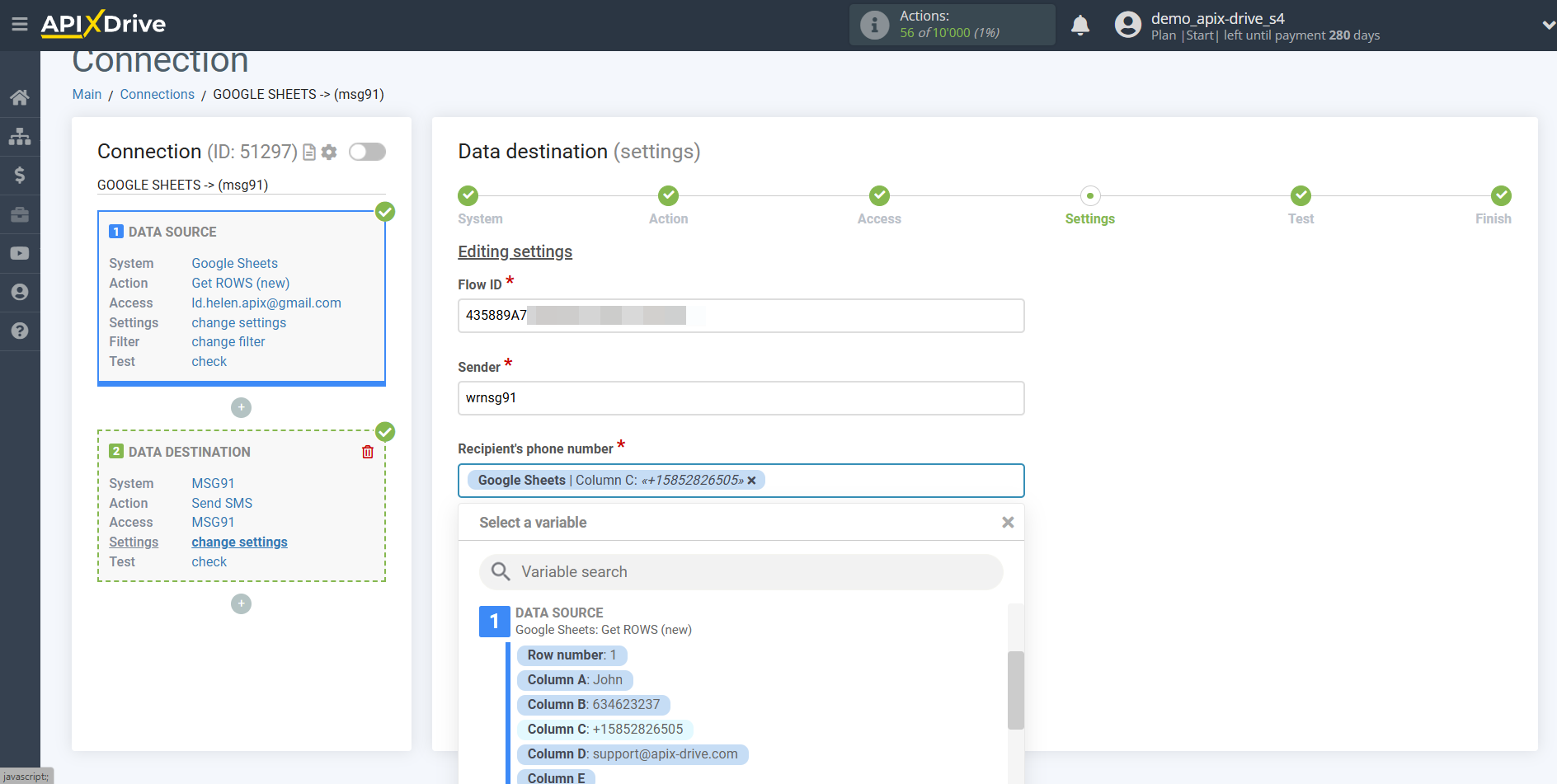Click the ApiX-Drive logo
The height and width of the screenshot is (784, 1557).
(x=103, y=24)
